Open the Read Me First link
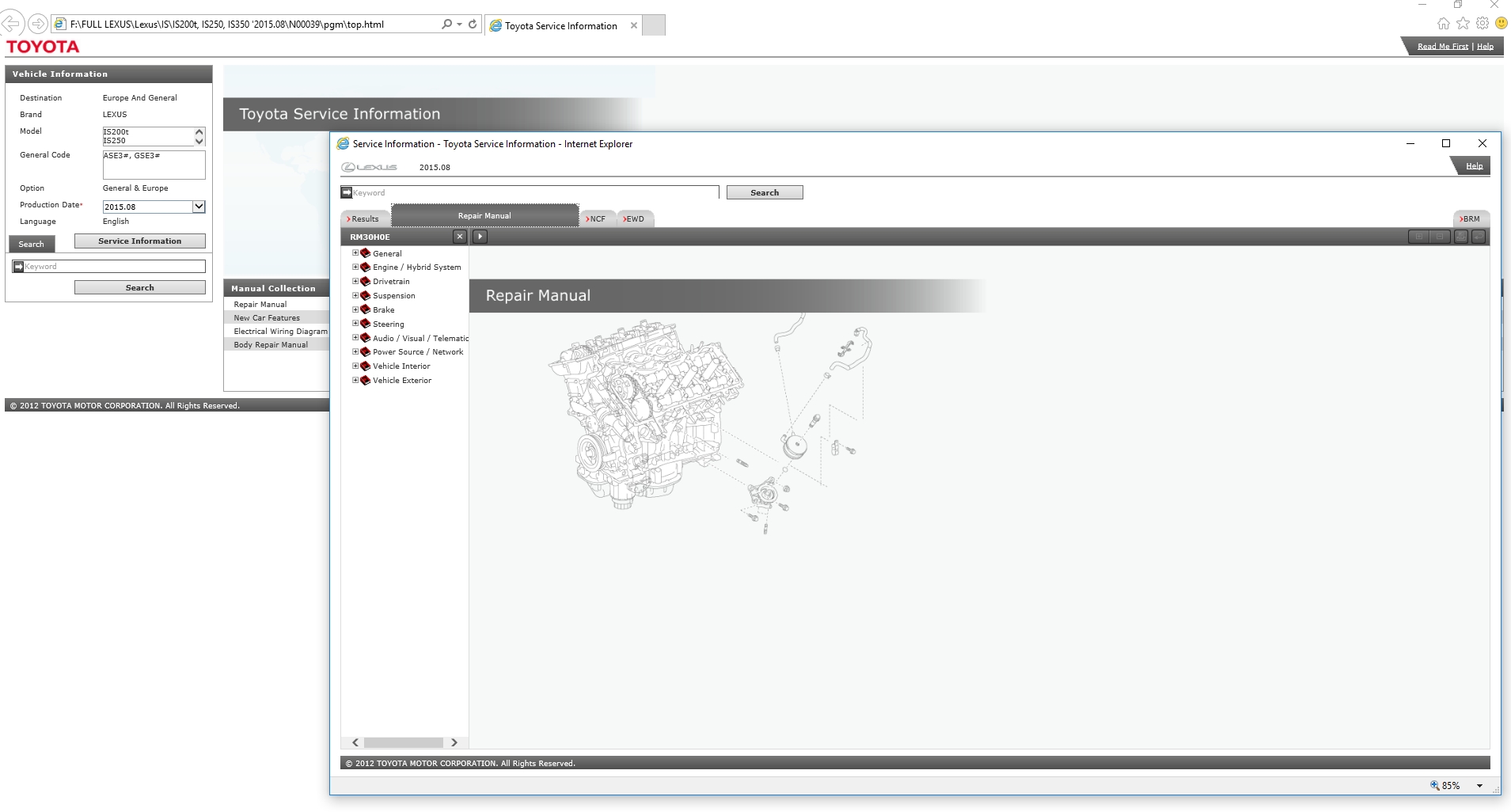The width and height of the screenshot is (1511, 812). point(1442,47)
